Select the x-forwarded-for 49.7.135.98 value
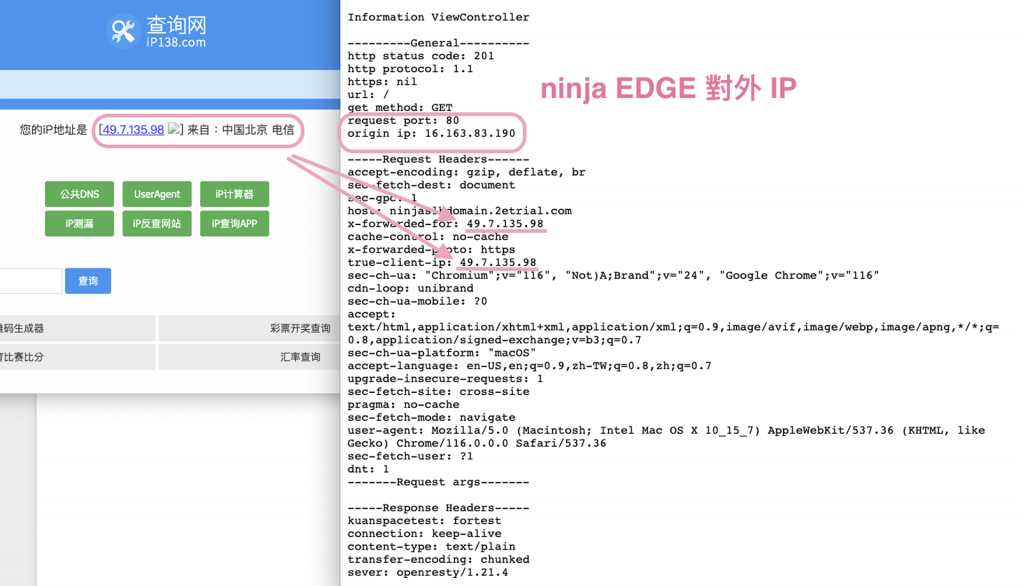The height and width of the screenshot is (586, 1024). point(505,223)
